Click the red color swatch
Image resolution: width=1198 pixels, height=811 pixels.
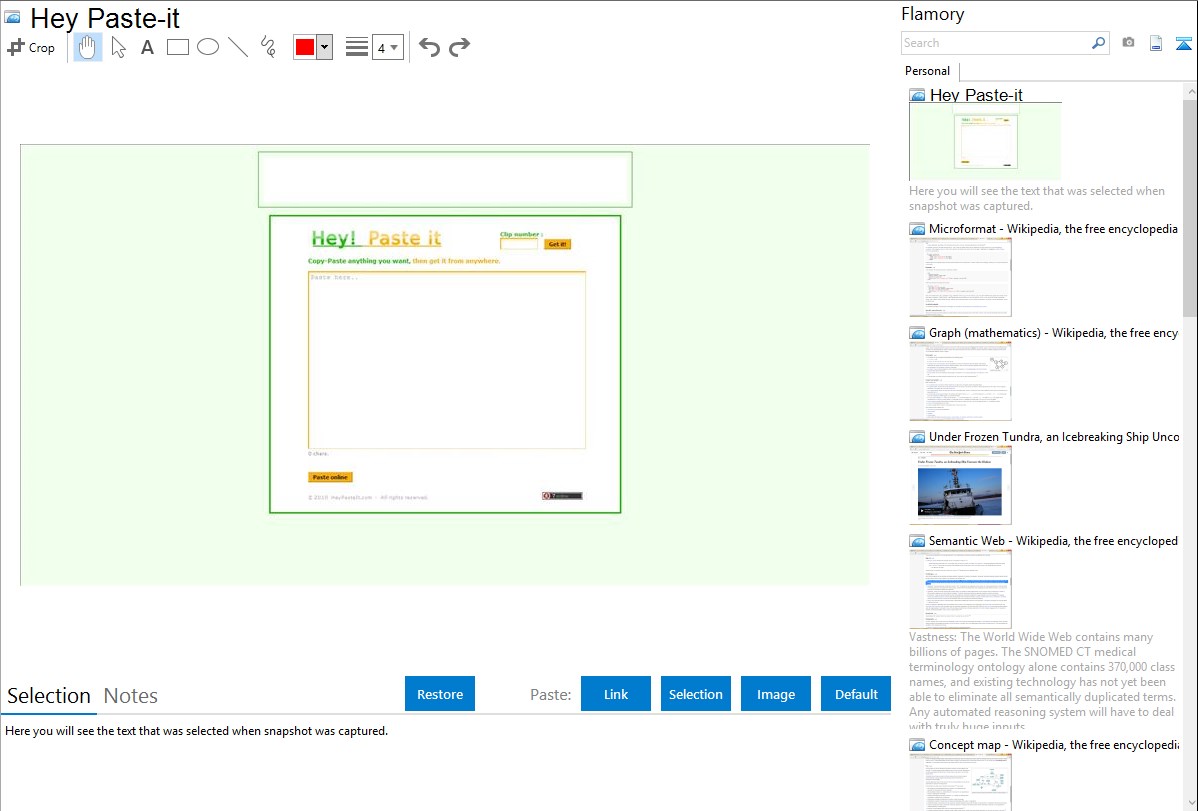click(305, 47)
